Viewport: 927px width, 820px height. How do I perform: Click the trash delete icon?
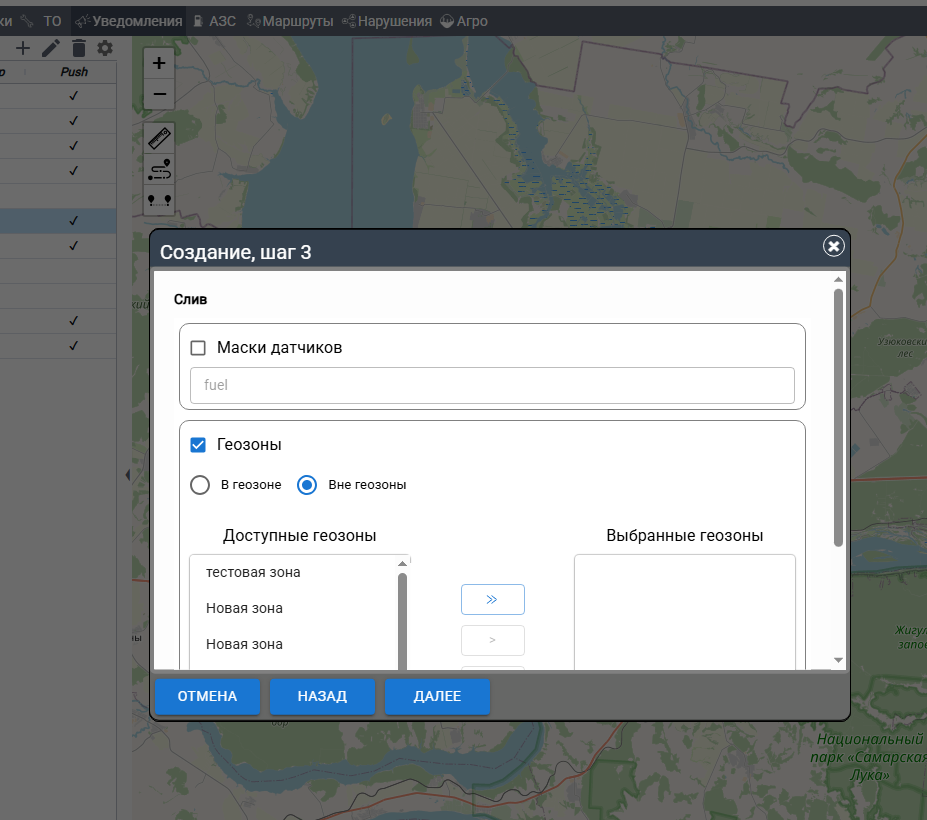point(79,48)
